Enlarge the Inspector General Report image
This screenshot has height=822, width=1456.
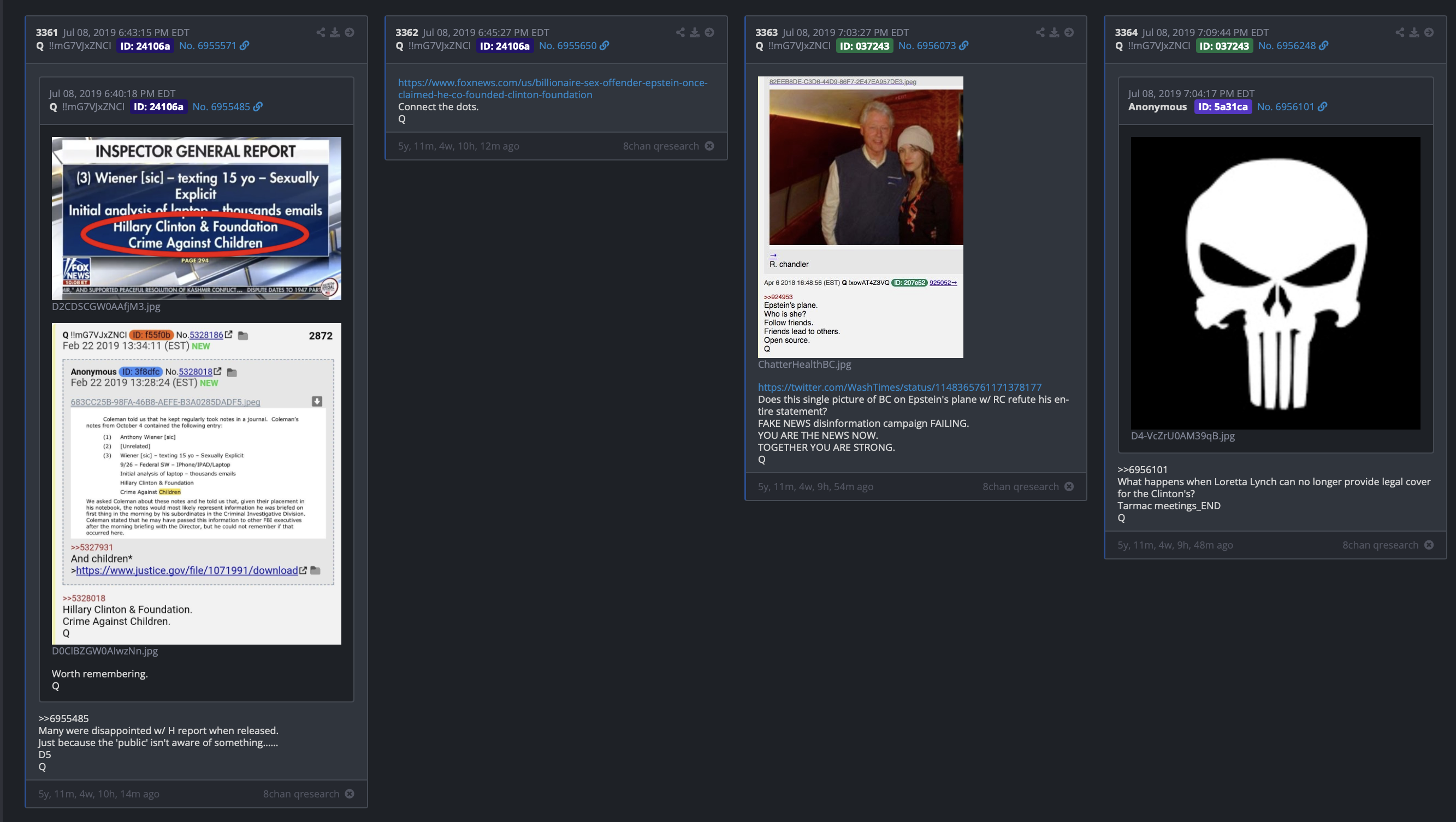click(196, 218)
